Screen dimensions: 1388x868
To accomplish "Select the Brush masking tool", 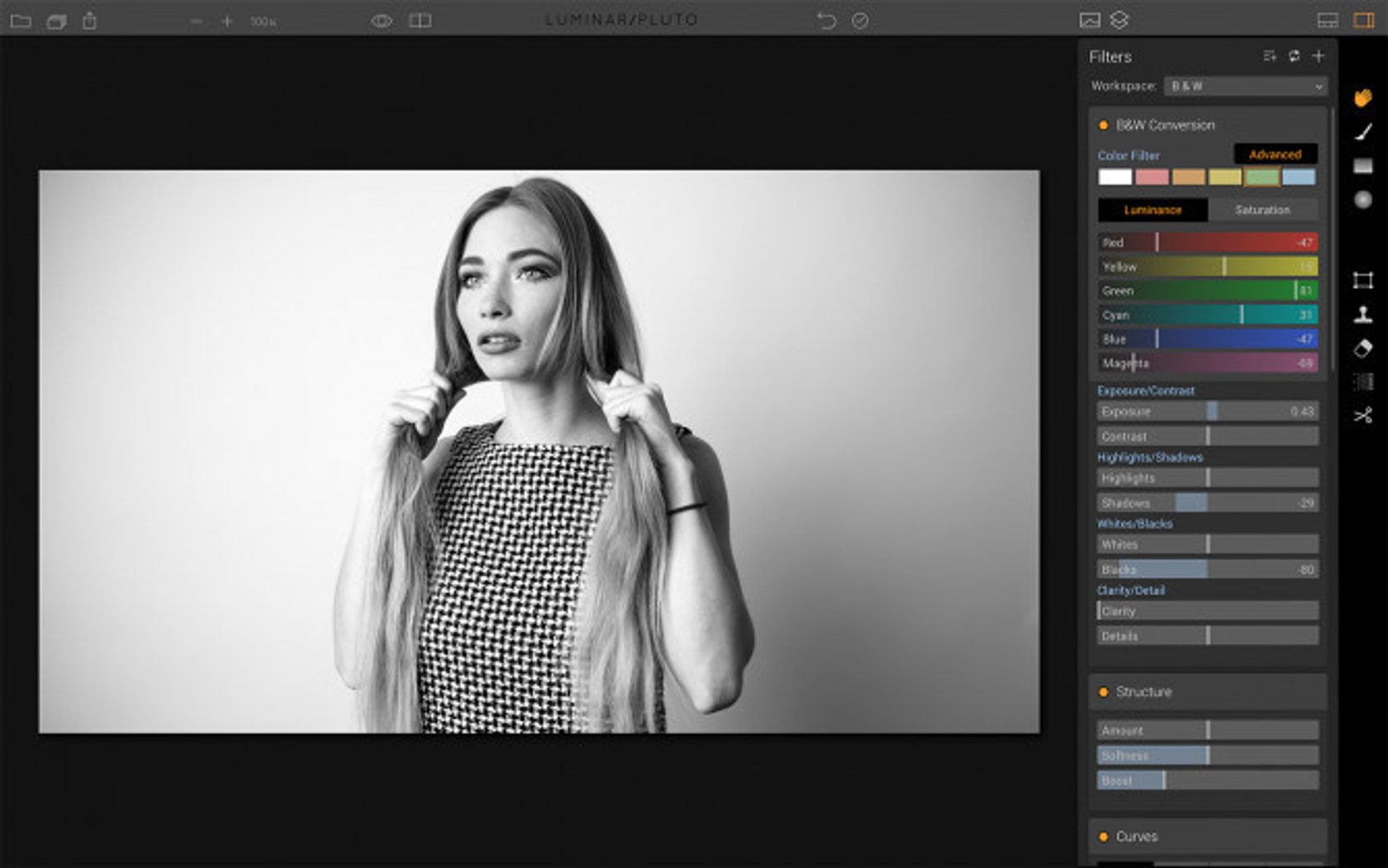I will pos(1364,133).
